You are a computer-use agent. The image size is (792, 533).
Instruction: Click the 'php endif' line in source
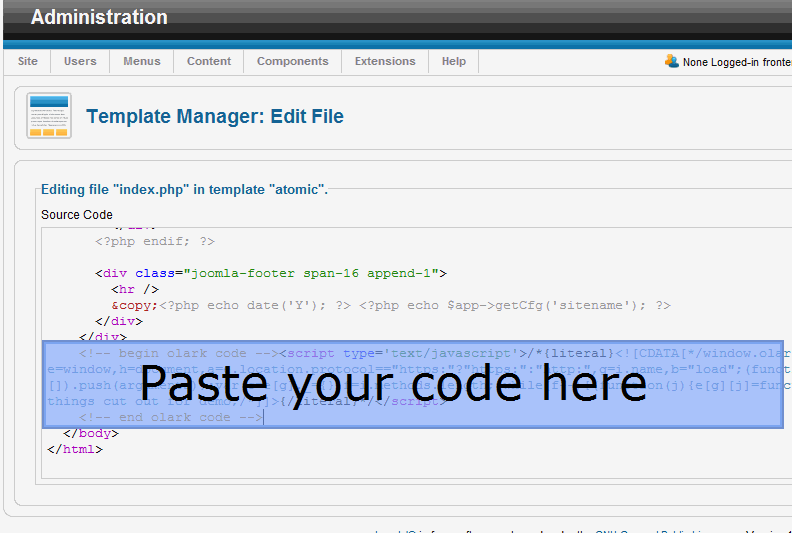155,241
